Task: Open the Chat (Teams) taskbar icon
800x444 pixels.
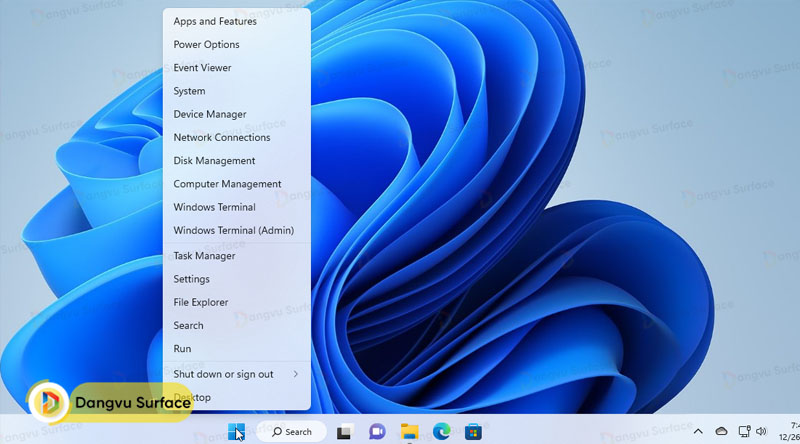Action: tap(377, 432)
